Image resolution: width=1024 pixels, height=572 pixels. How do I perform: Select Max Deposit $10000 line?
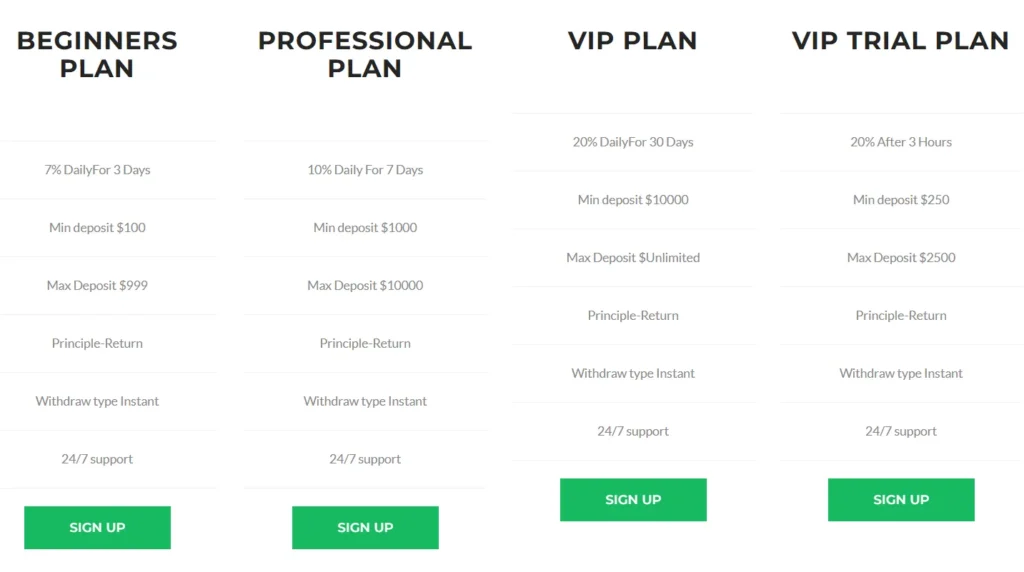pyautogui.click(x=365, y=286)
